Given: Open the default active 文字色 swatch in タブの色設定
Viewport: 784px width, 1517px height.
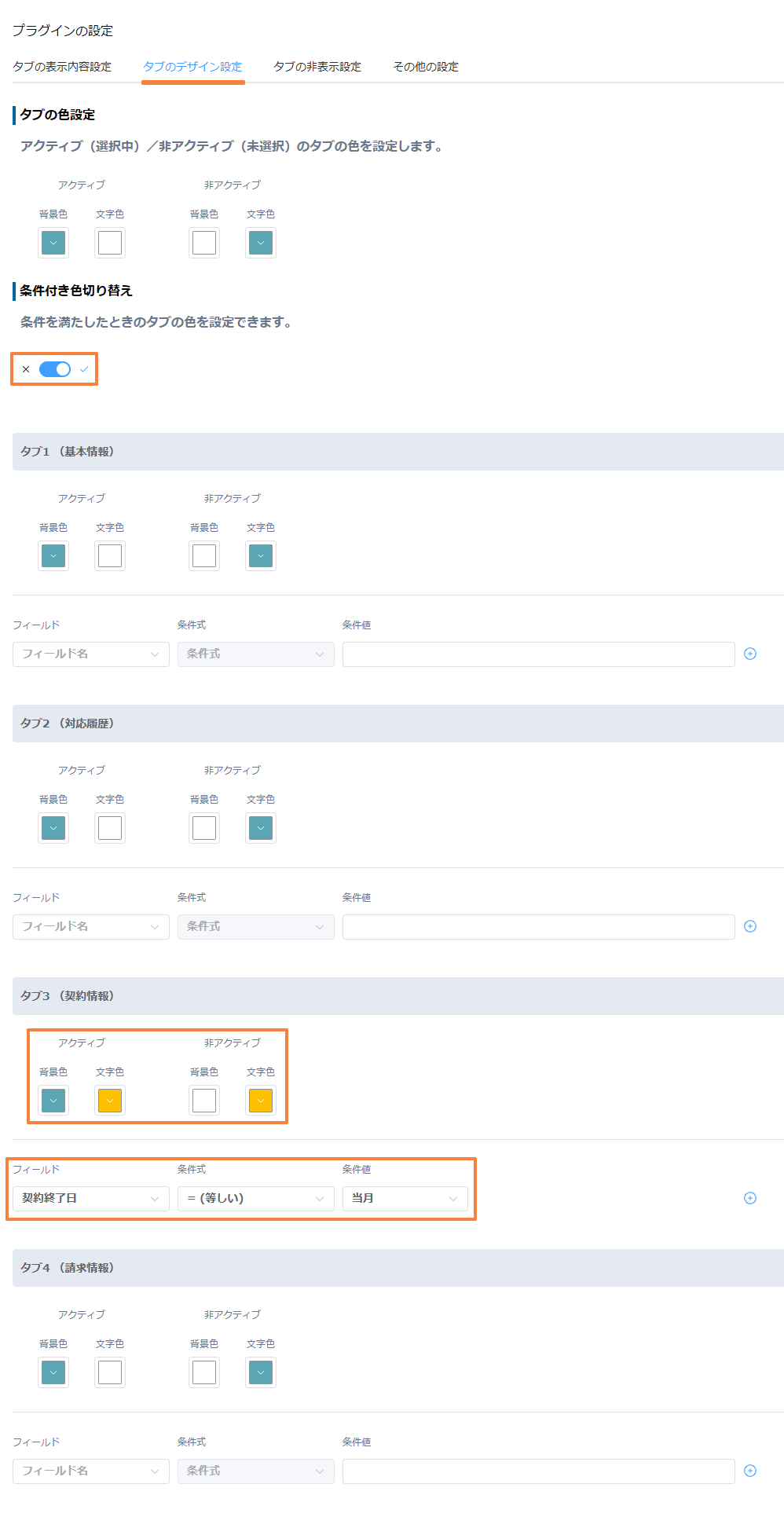Looking at the screenshot, I should tap(110, 243).
